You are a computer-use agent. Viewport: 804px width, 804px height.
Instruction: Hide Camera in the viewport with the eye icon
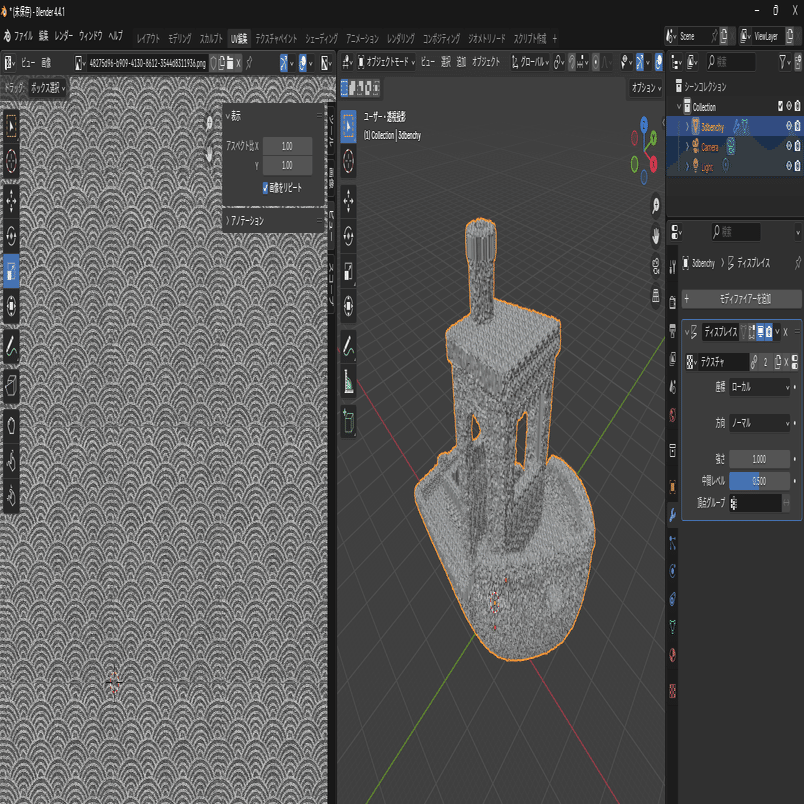pyautogui.click(x=789, y=146)
